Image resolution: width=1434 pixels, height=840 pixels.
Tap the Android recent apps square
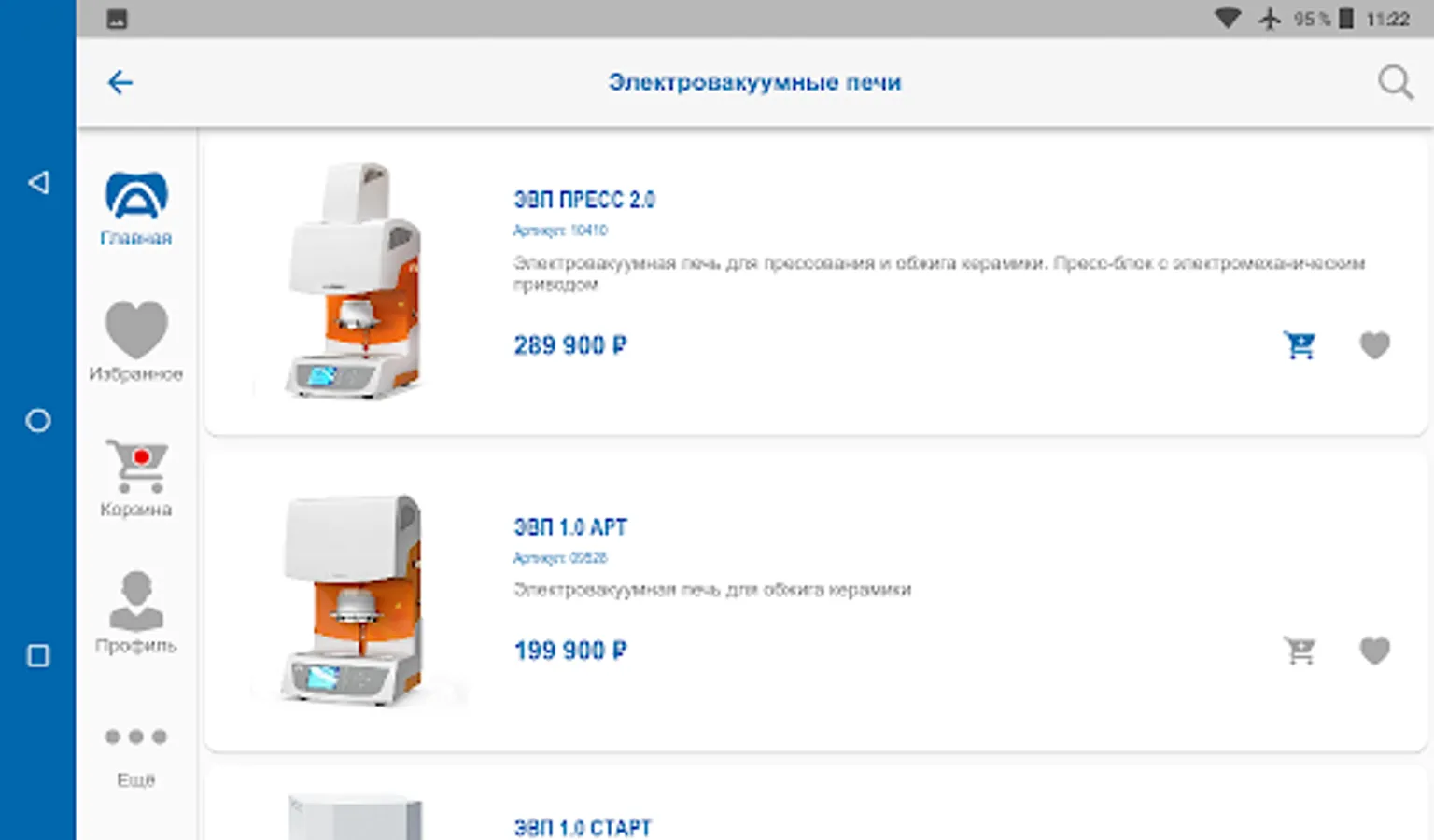38,656
